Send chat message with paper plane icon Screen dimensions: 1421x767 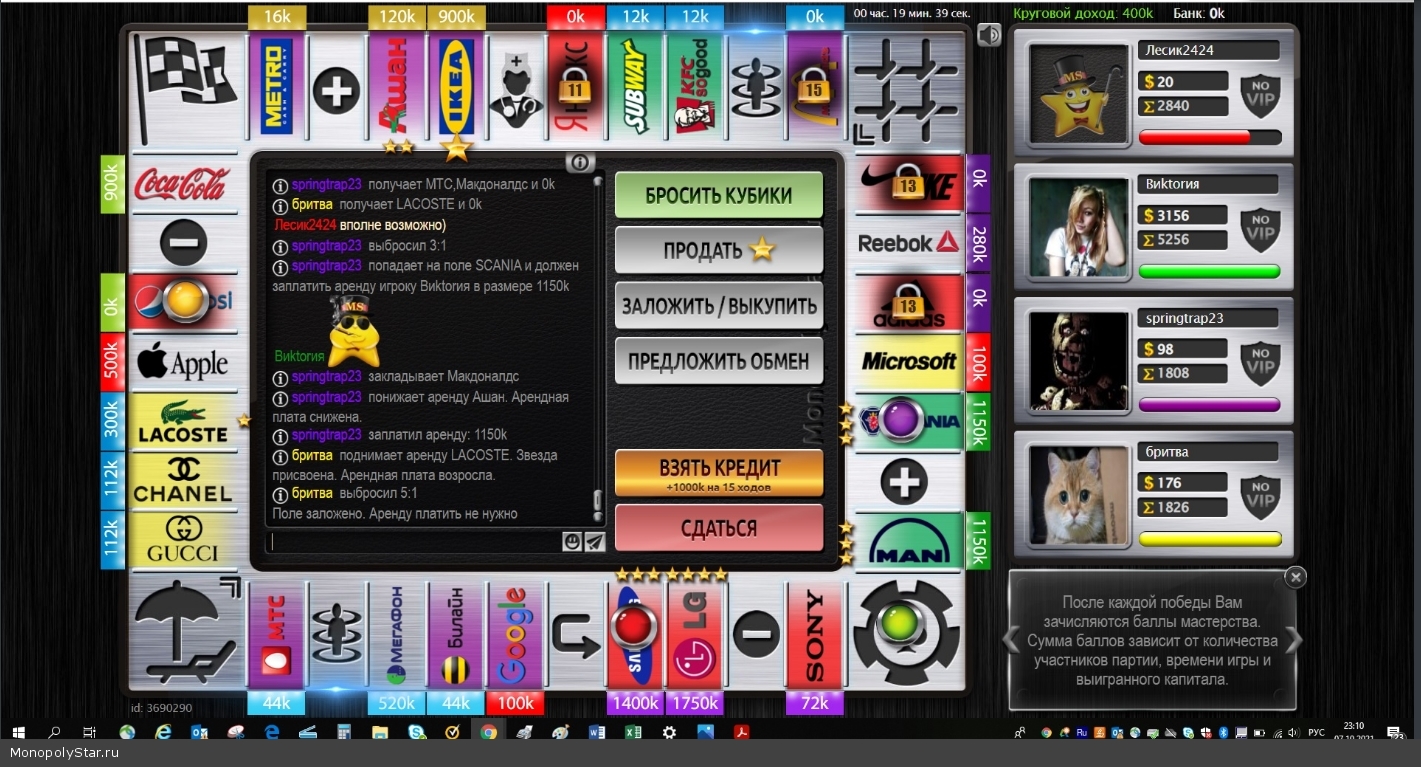point(594,542)
